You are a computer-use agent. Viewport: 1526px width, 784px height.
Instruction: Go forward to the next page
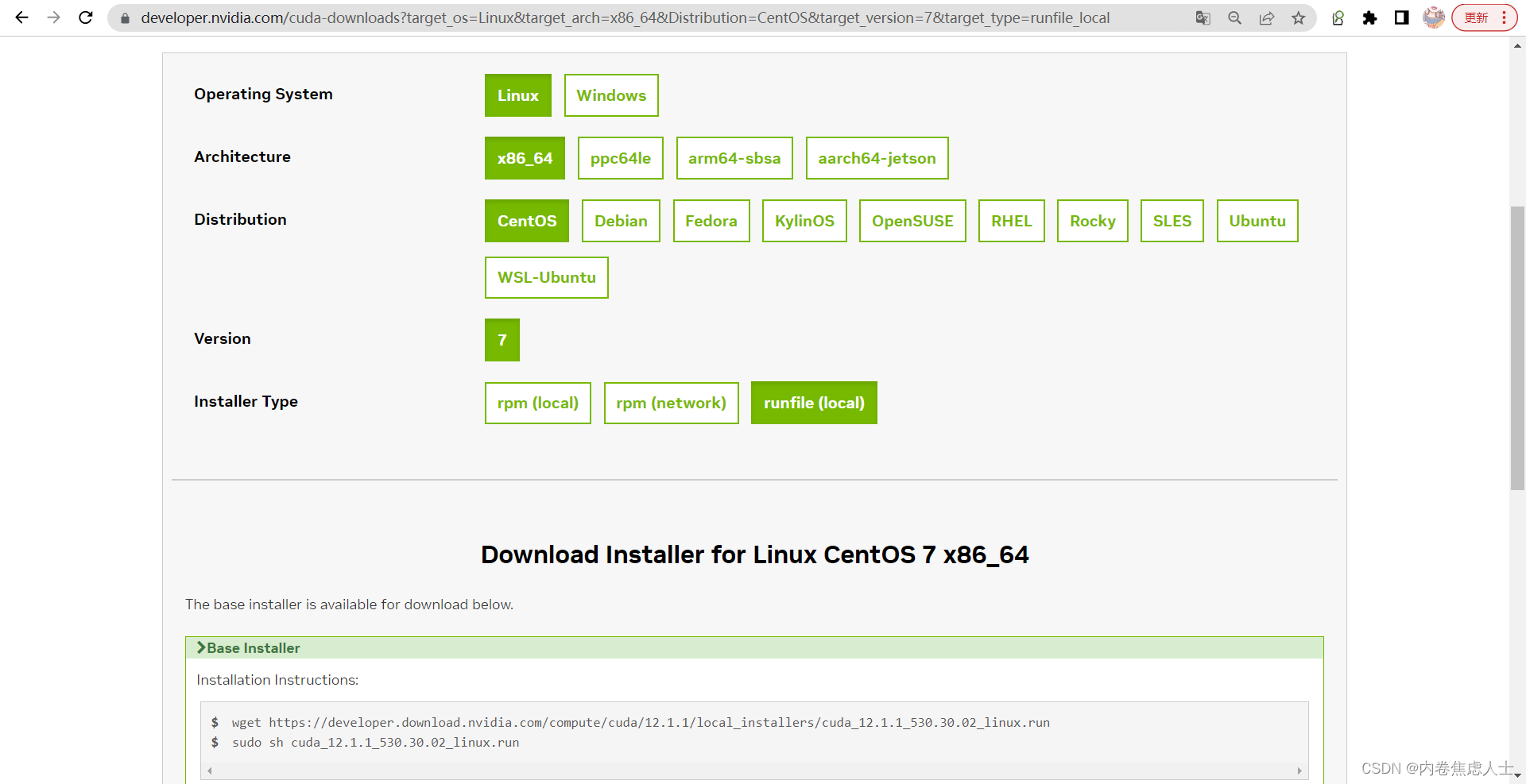point(53,17)
